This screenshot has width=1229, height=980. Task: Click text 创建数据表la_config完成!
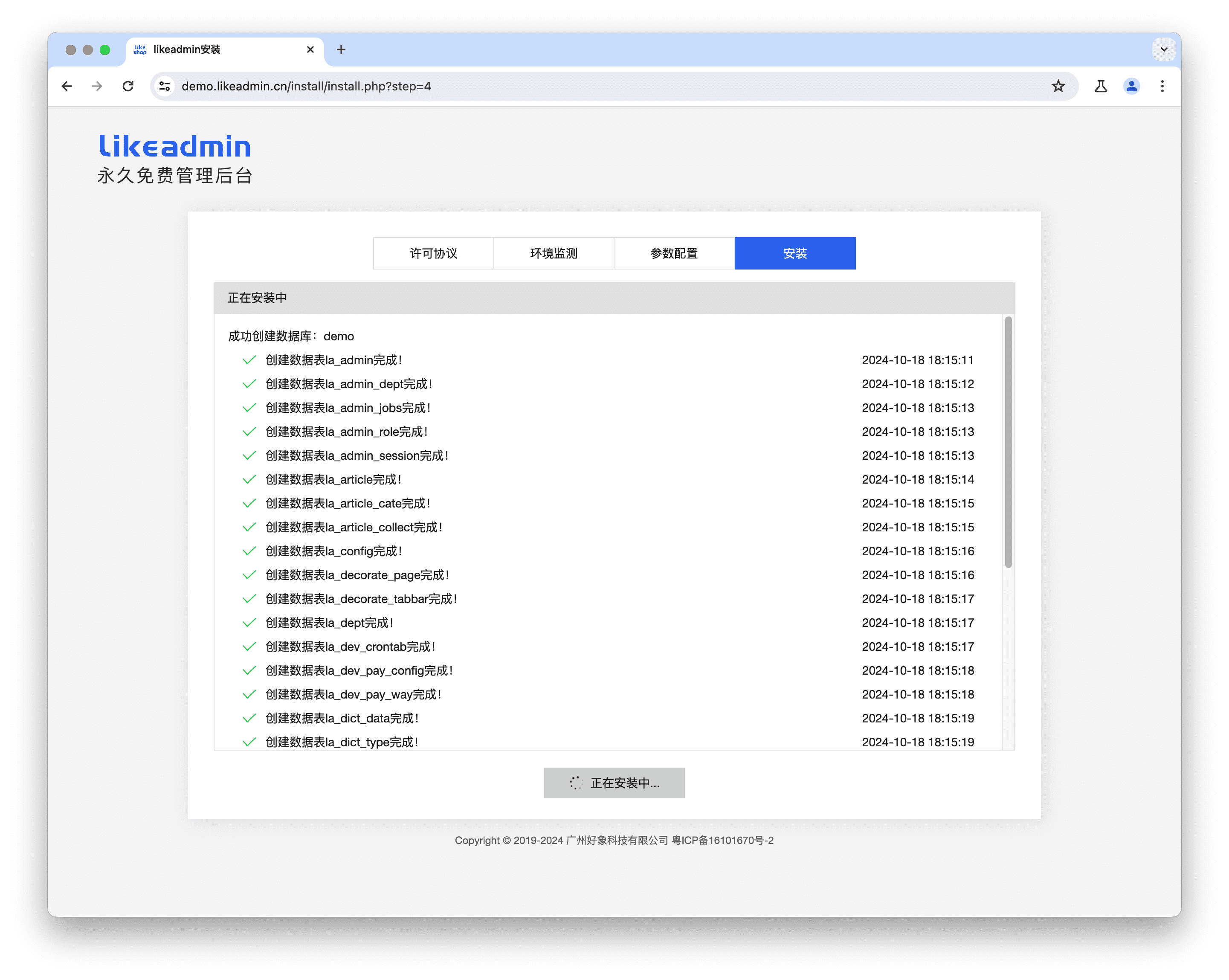pyautogui.click(x=334, y=551)
